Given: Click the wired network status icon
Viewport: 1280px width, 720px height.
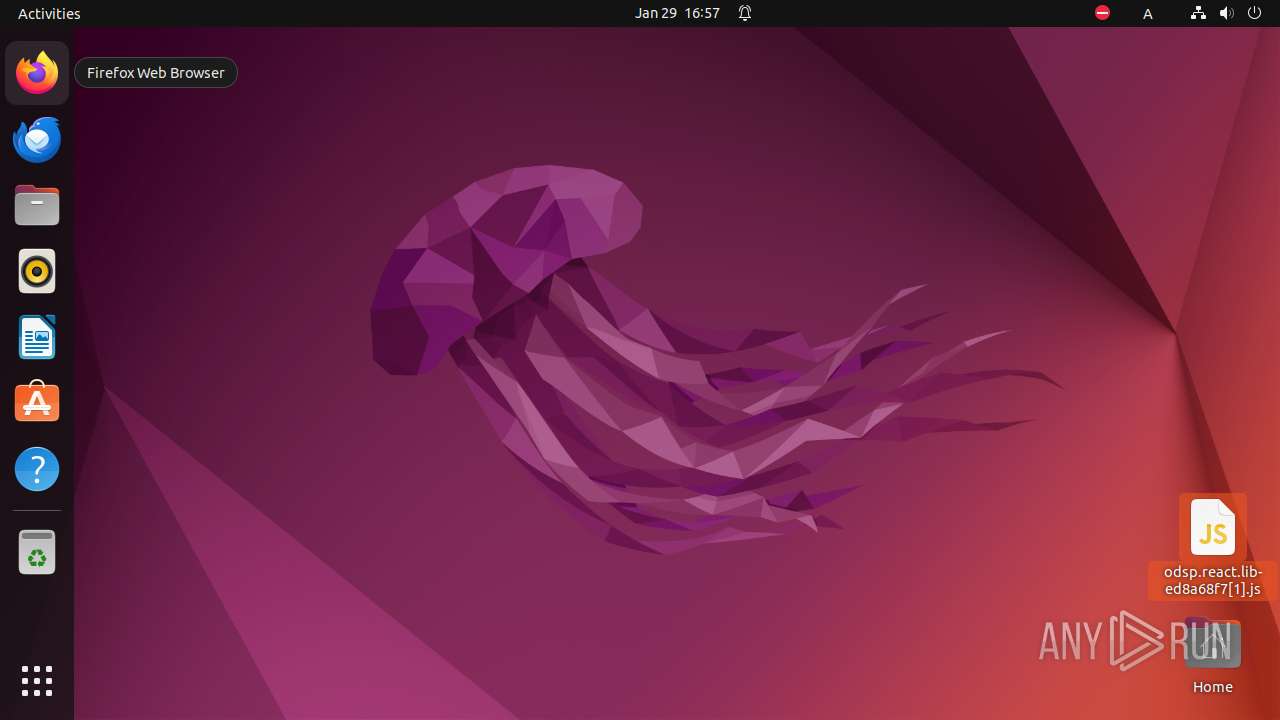Looking at the screenshot, I should pos(1198,13).
